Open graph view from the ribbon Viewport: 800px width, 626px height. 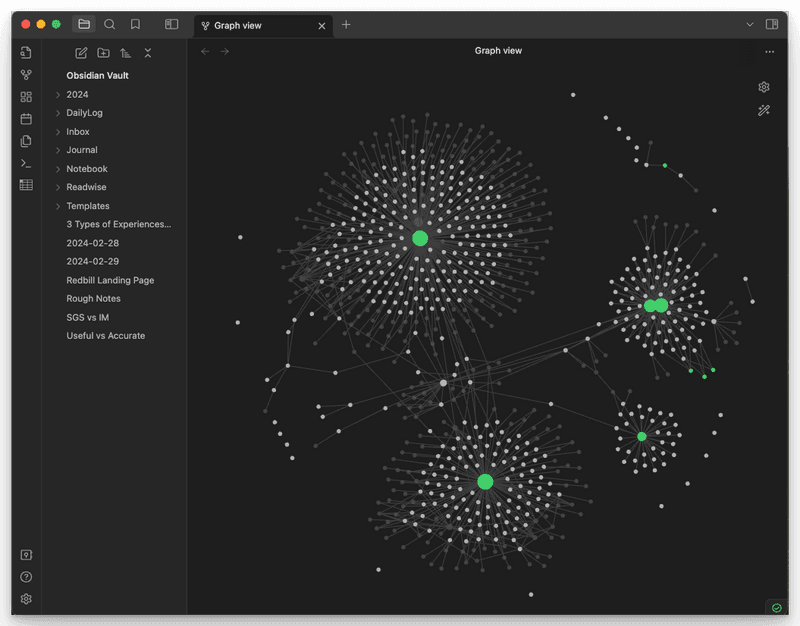[26, 75]
